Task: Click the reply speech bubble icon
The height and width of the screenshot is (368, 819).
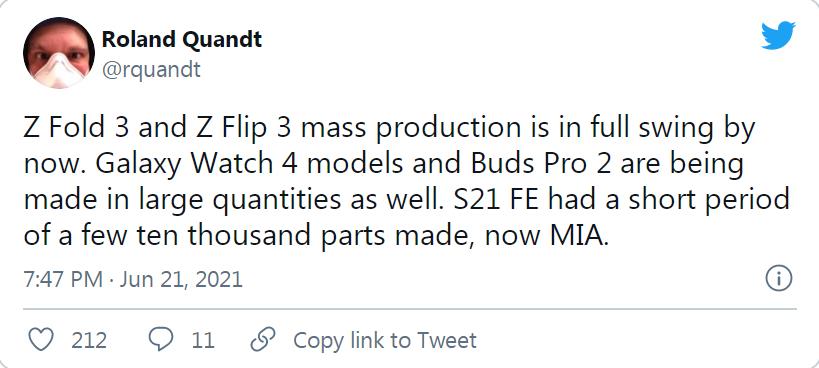Action: tap(161, 340)
